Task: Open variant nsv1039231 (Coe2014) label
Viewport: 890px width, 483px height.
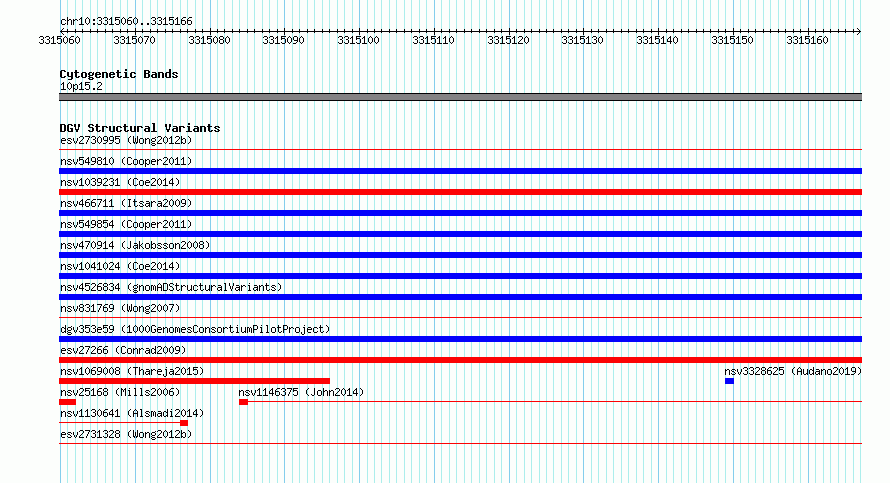Action: pos(120,182)
